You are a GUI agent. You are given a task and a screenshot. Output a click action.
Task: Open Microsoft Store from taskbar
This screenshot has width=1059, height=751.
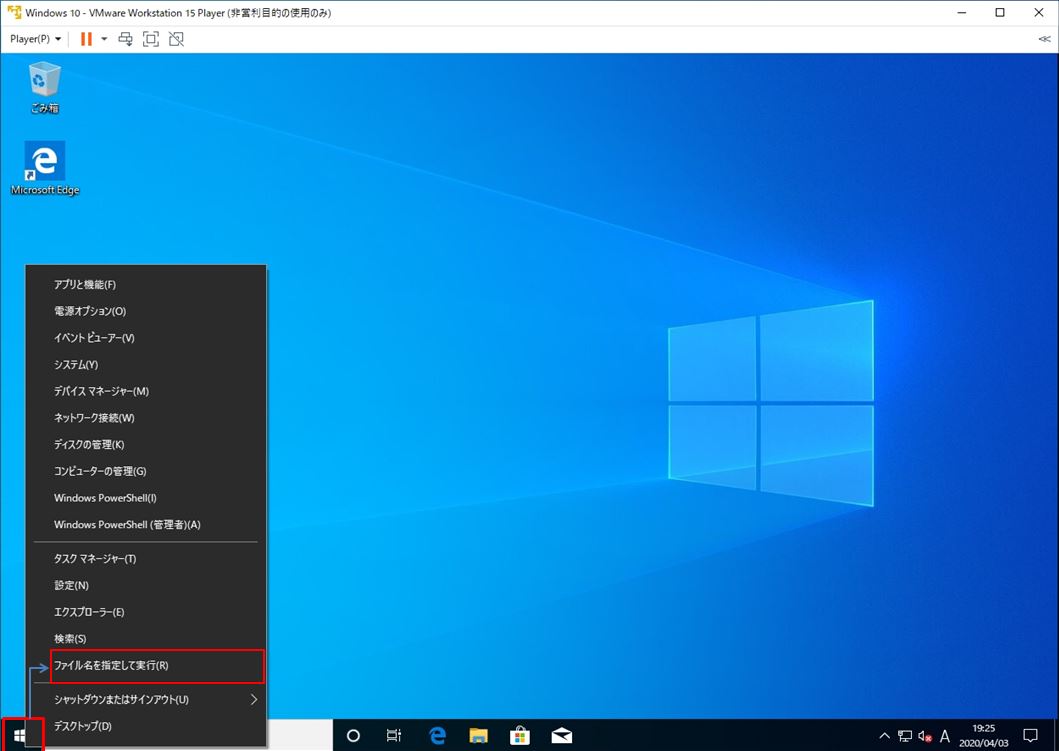click(520, 735)
